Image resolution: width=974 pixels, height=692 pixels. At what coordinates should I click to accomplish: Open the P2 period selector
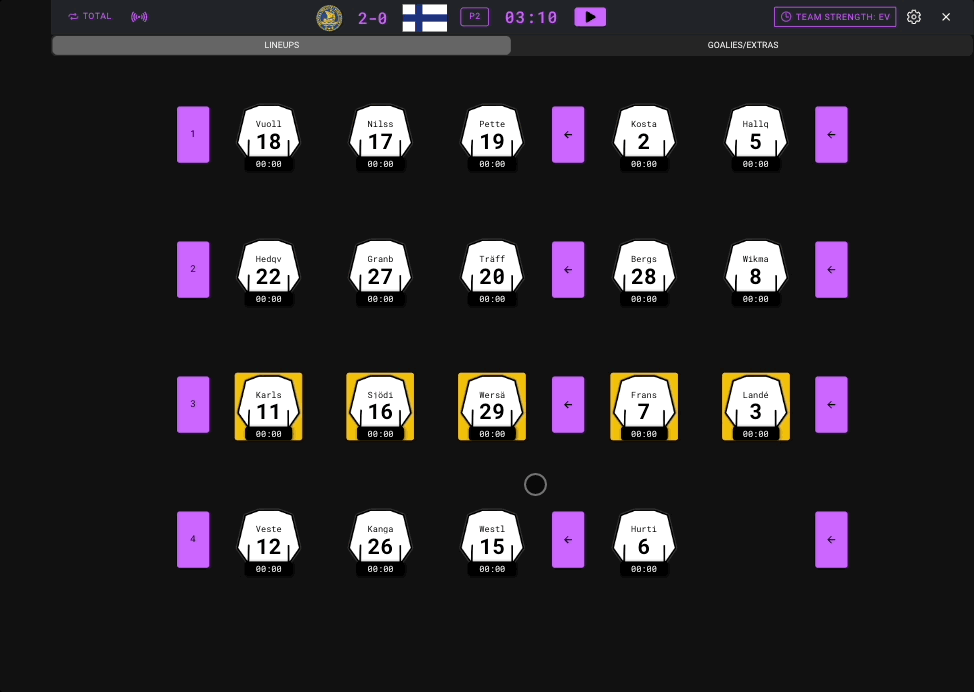pyautogui.click(x=474, y=17)
